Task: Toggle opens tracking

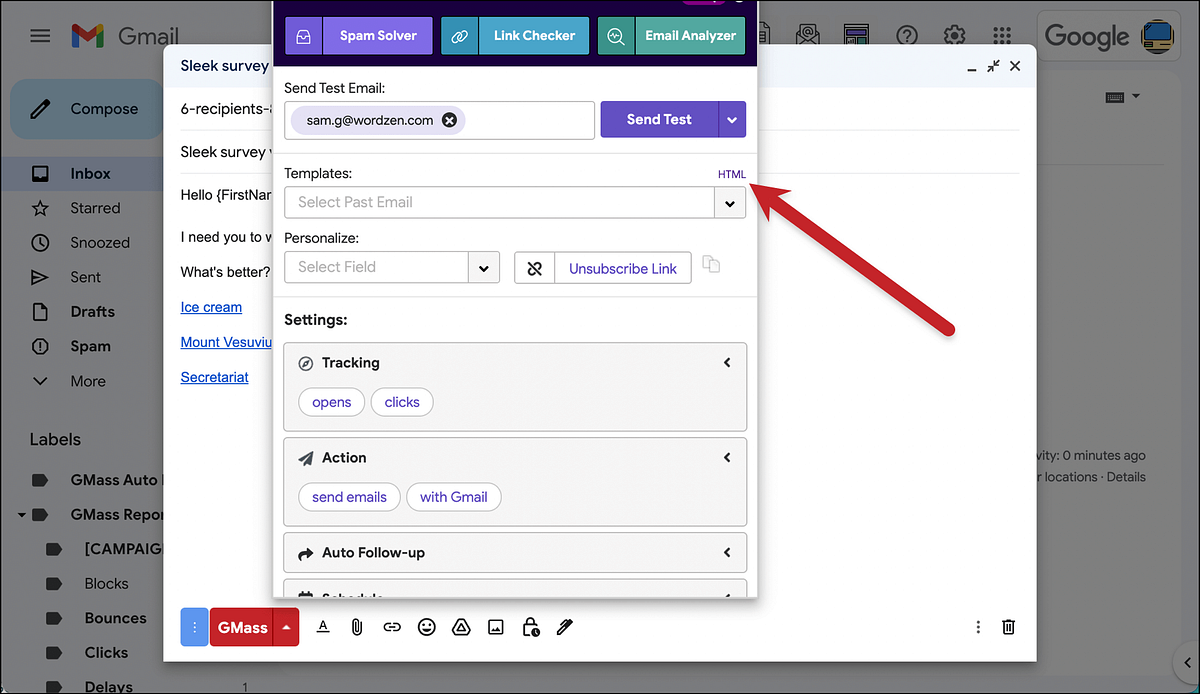Action: pyautogui.click(x=331, y=401)
